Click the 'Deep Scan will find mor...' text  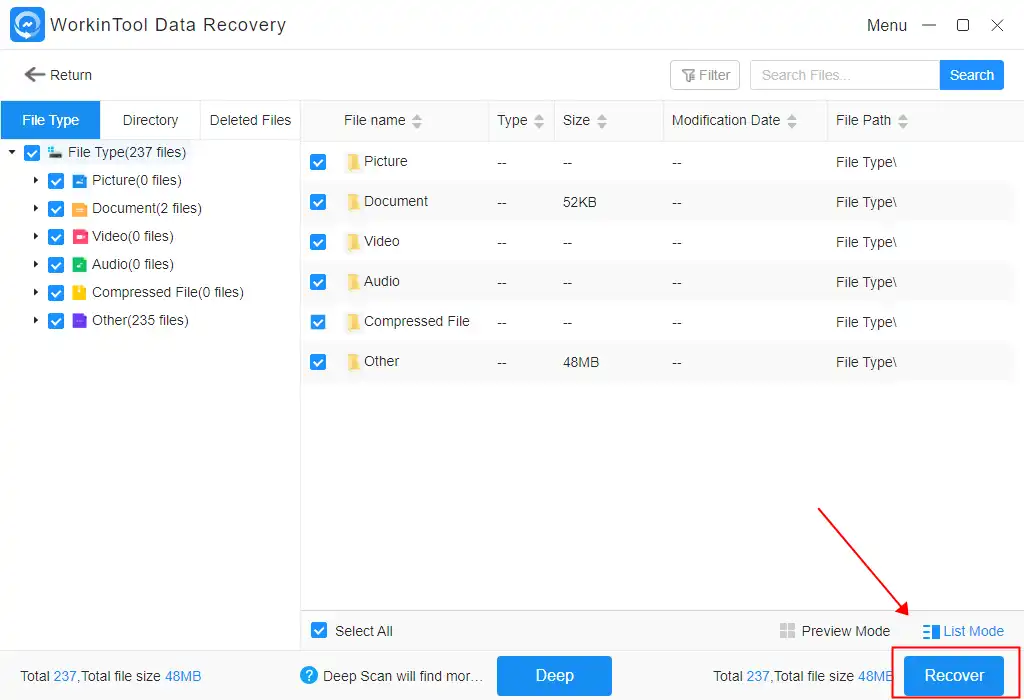point(403,676)
